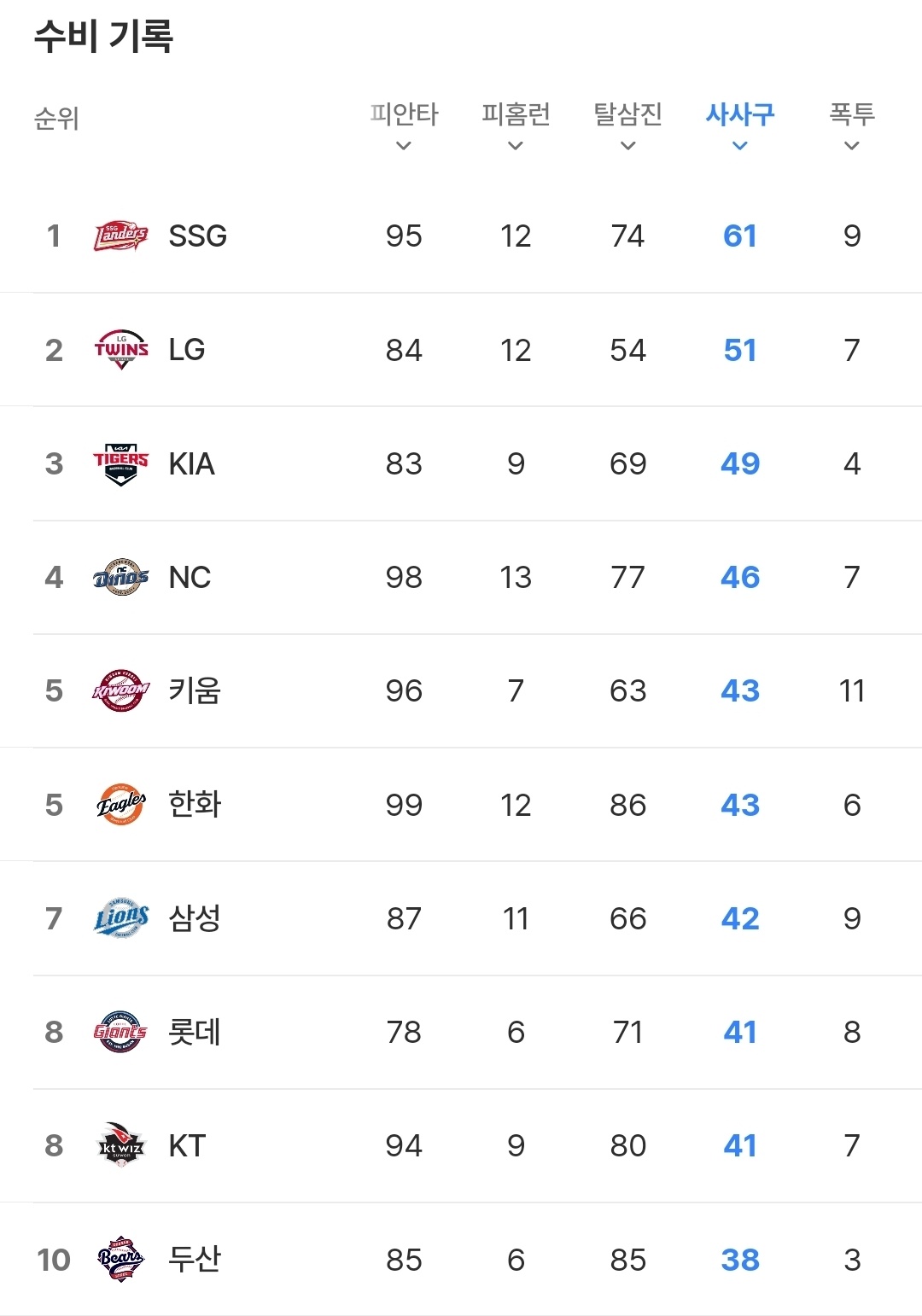Click the SSG Landers team logo
The width and height of the screenshot is (922, 1316).
[120, 236]
